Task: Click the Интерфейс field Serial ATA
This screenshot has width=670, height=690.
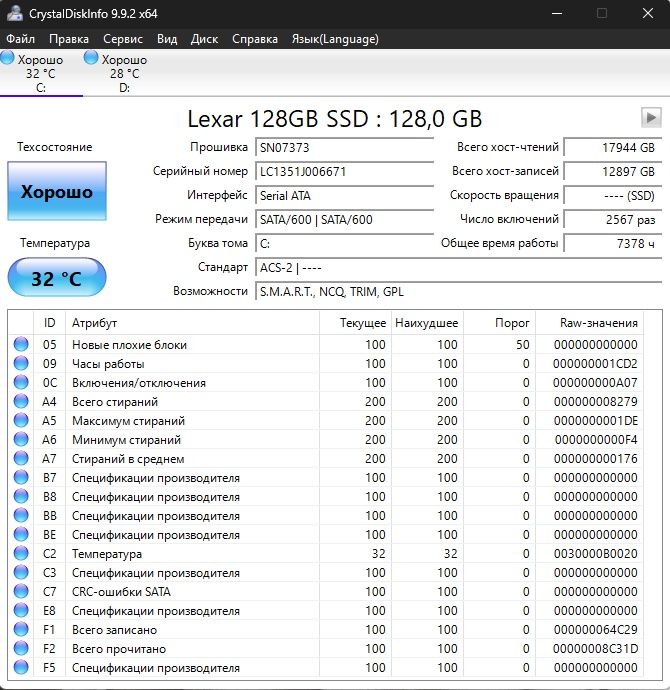Action: tap(344, 195)
